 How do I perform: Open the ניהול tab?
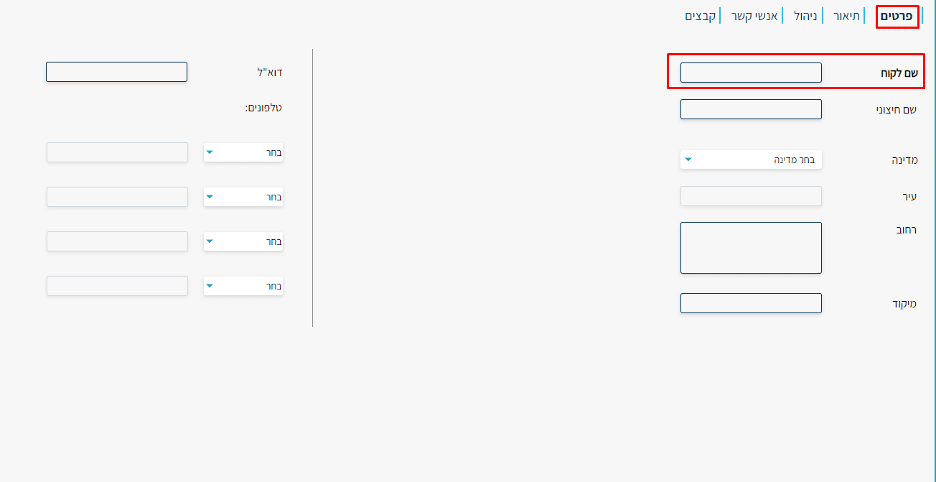pos(805,16)
